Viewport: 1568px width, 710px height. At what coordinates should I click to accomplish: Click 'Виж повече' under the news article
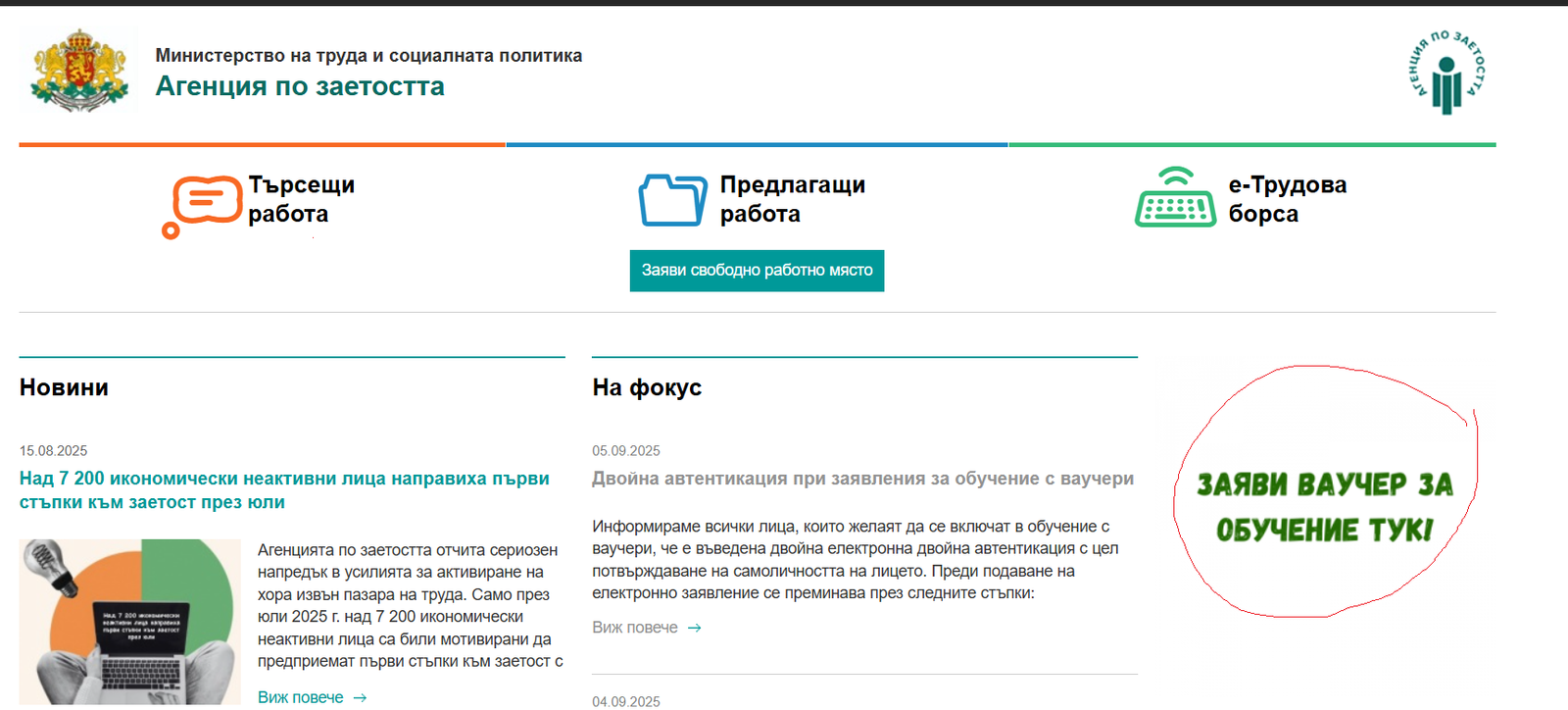pyautogui.click(x=301, y=697)
